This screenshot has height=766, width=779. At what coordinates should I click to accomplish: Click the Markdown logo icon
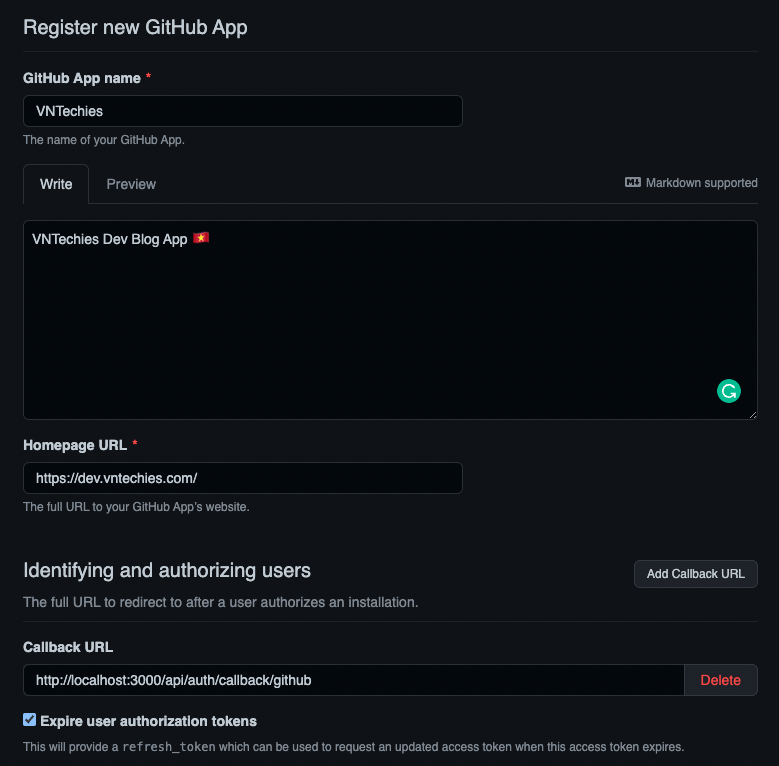632,183
